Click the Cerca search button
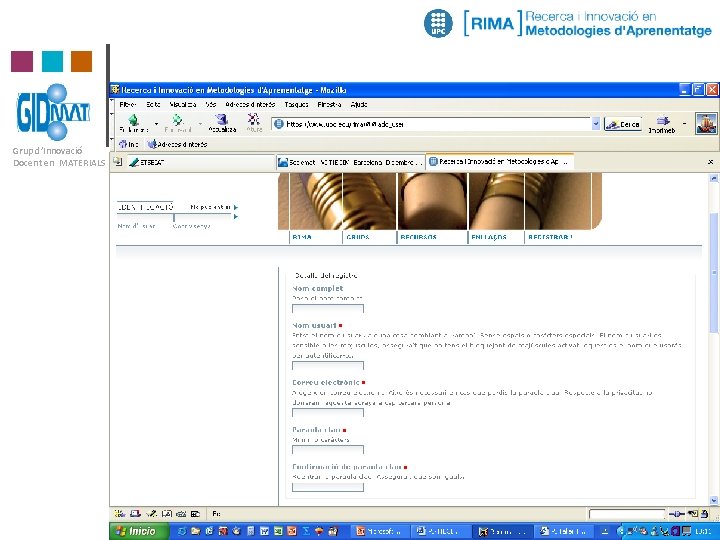The image size is (720, 540). (x=623, y=124)
